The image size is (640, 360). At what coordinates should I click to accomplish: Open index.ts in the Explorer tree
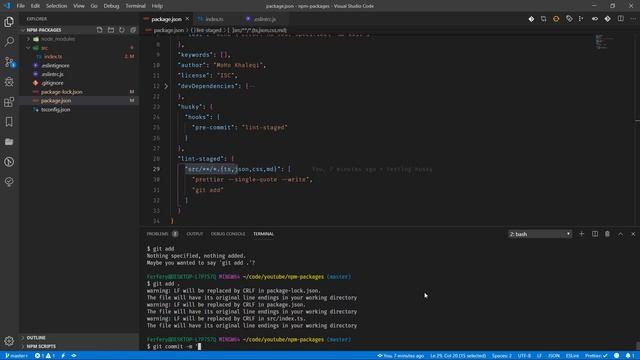pyautogui.click(x=53, y=57)
